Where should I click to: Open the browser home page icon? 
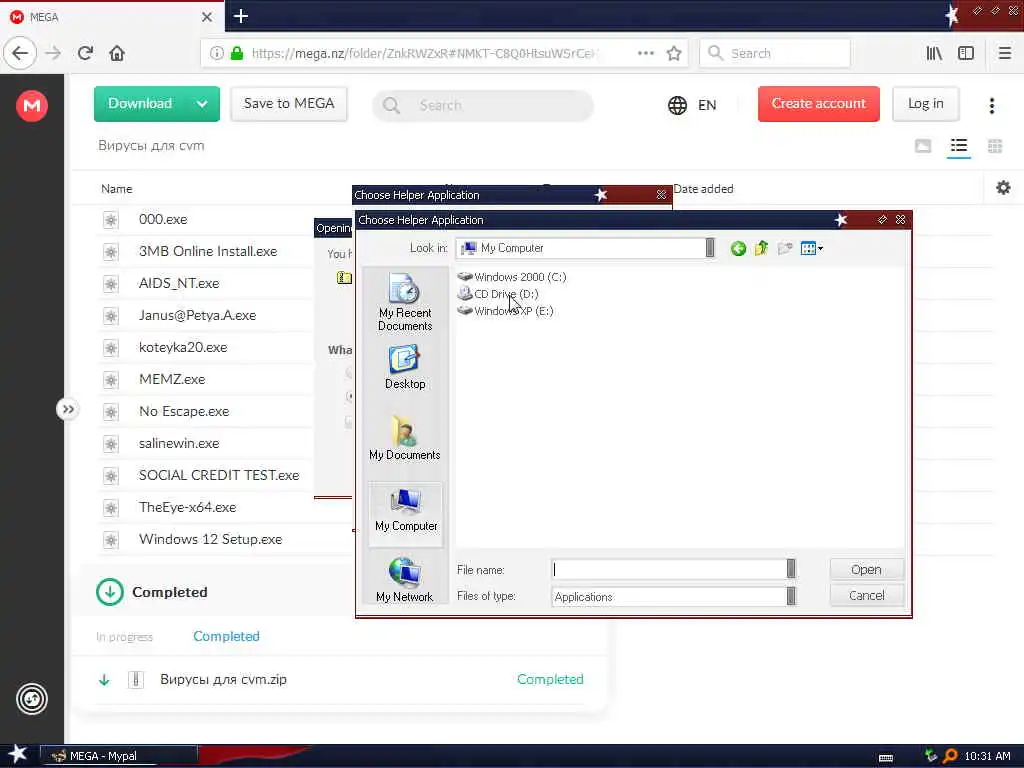117,54
